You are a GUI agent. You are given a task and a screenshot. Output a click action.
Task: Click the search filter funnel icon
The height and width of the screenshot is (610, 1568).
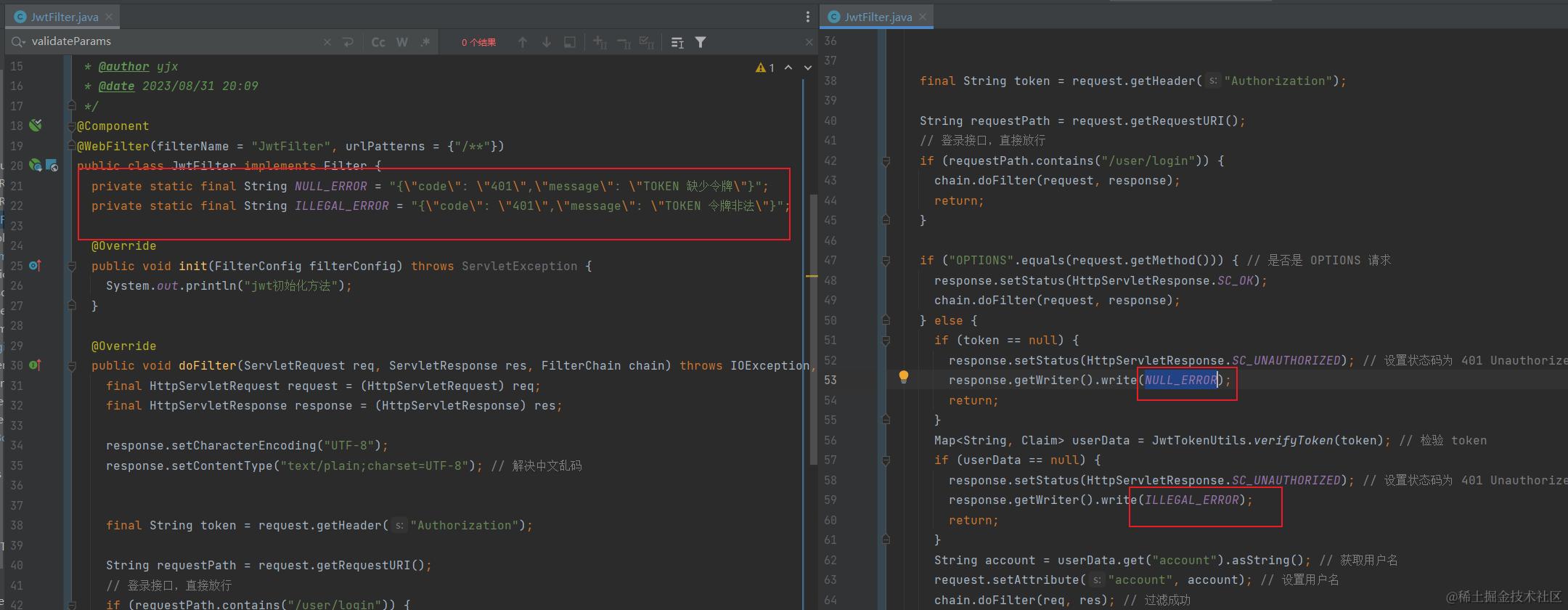coord(701,42)
